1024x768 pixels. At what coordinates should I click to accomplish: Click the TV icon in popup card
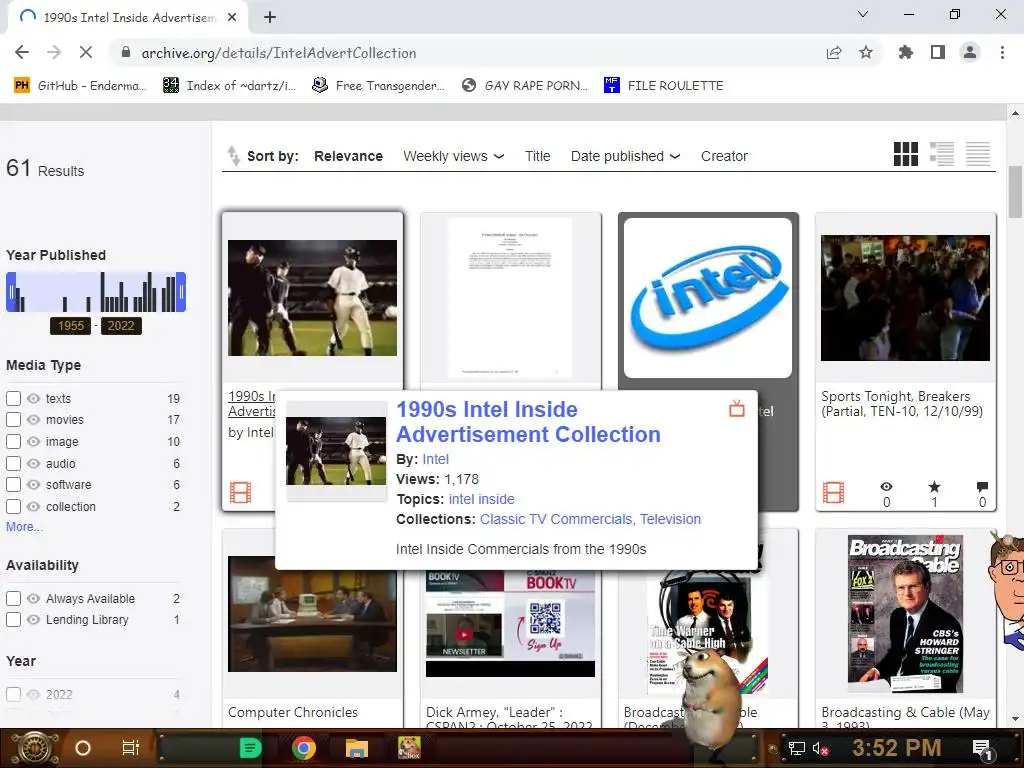coord(737,409)
